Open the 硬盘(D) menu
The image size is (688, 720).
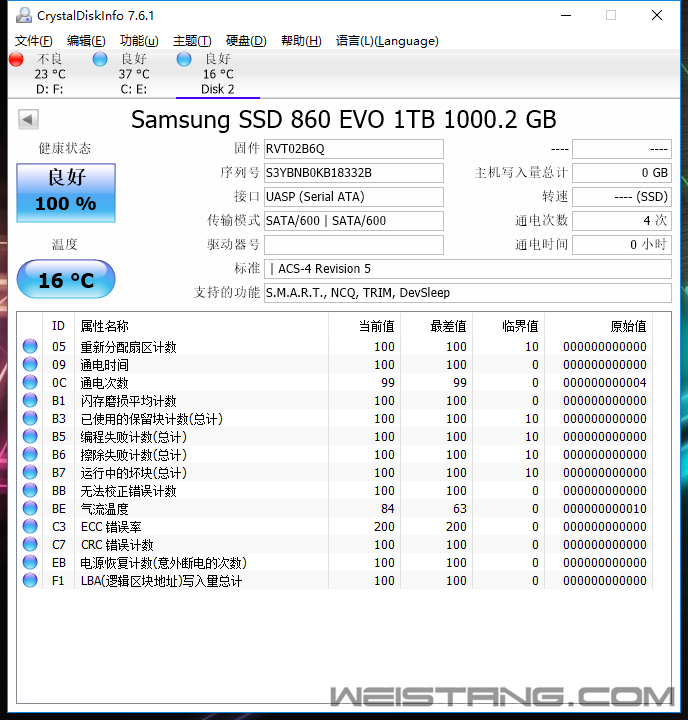tap(246, 41)
